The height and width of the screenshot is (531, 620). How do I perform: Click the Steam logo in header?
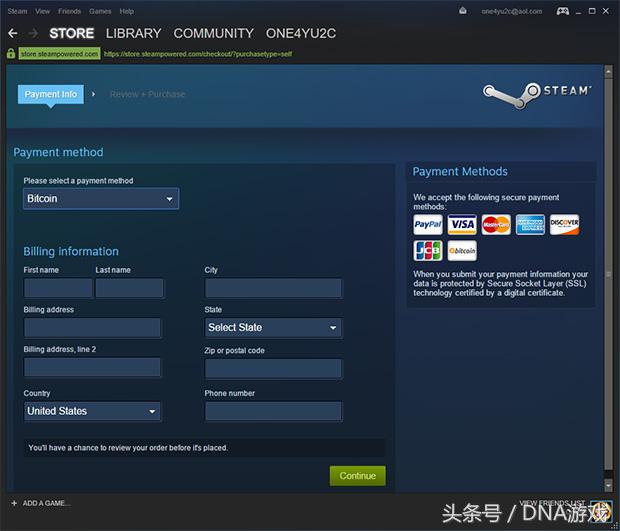pyautogui.click(x=537, y=94)
